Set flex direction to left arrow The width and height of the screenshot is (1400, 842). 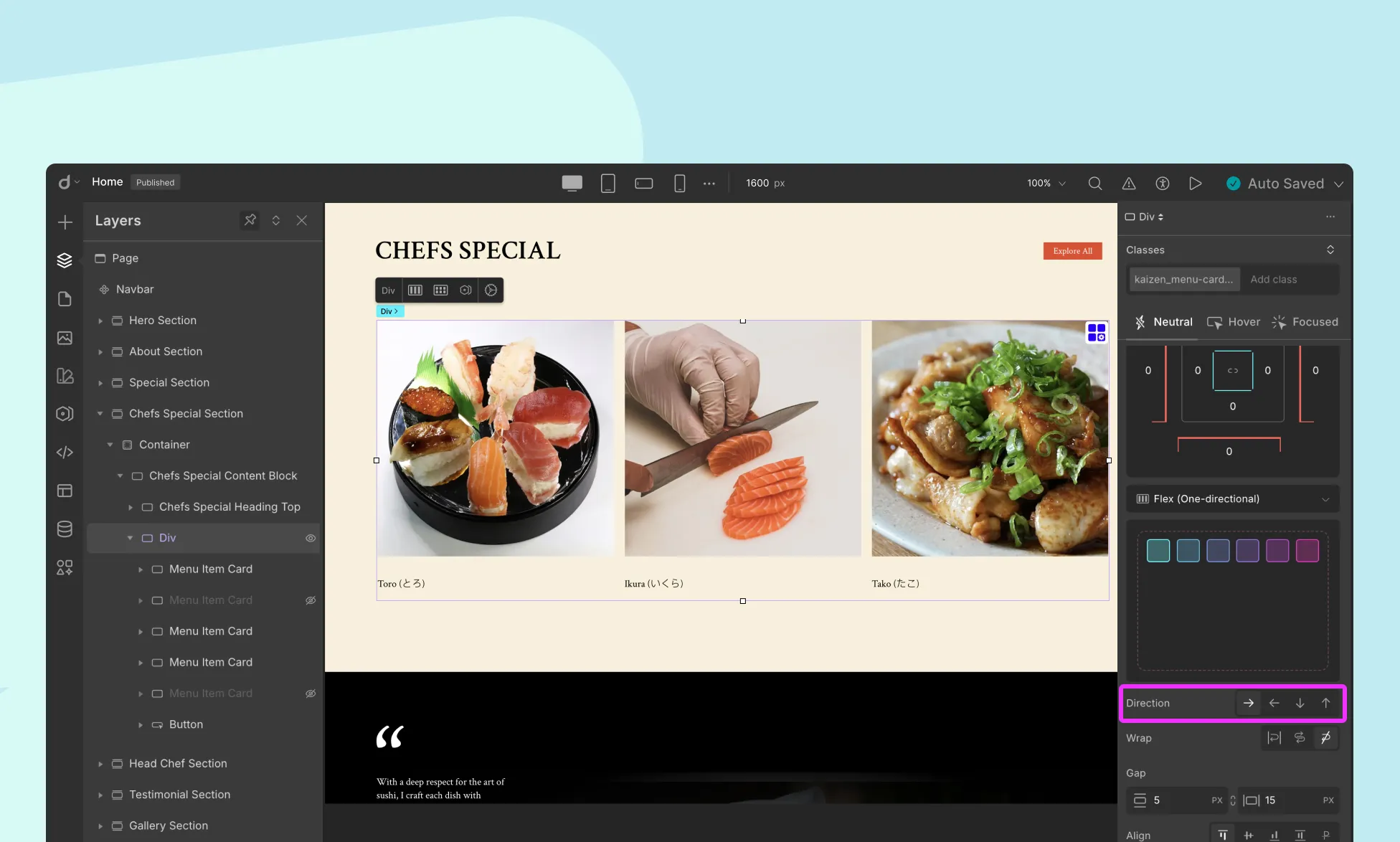click(x=1274, y=703)
